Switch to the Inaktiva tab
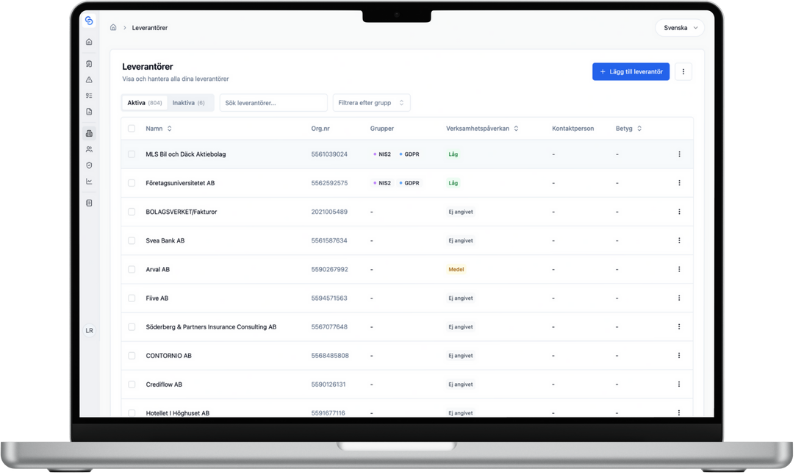Image resolution: width=794 pixels, height=473 pixels. click(188, 103)
